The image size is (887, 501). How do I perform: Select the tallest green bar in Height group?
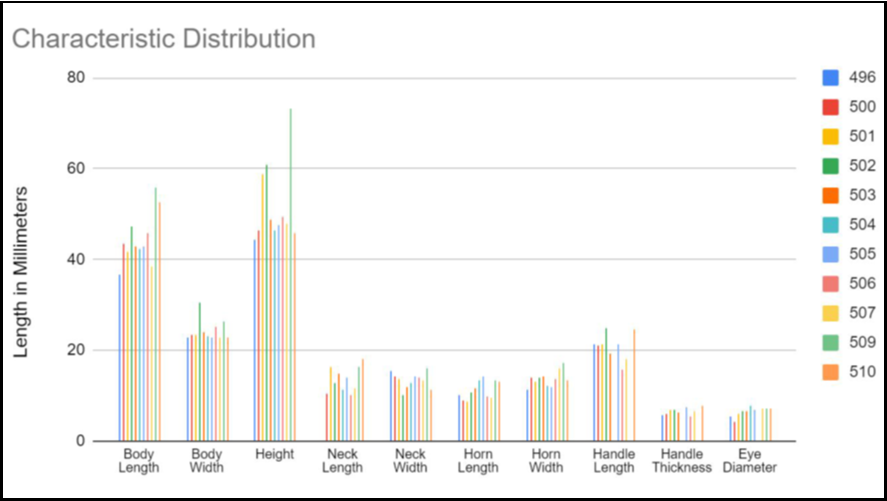pyautogui.click(x=291, y=274)
